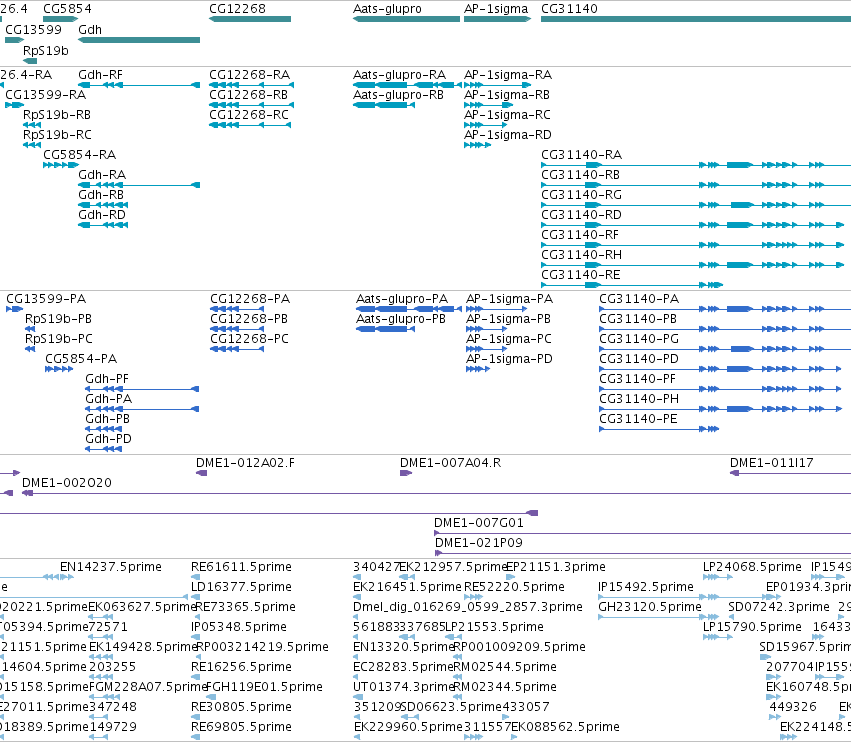Open the CG31140-RE transcript label
The width and height of the screenshot is (851, 742).
tap(581, 275)
